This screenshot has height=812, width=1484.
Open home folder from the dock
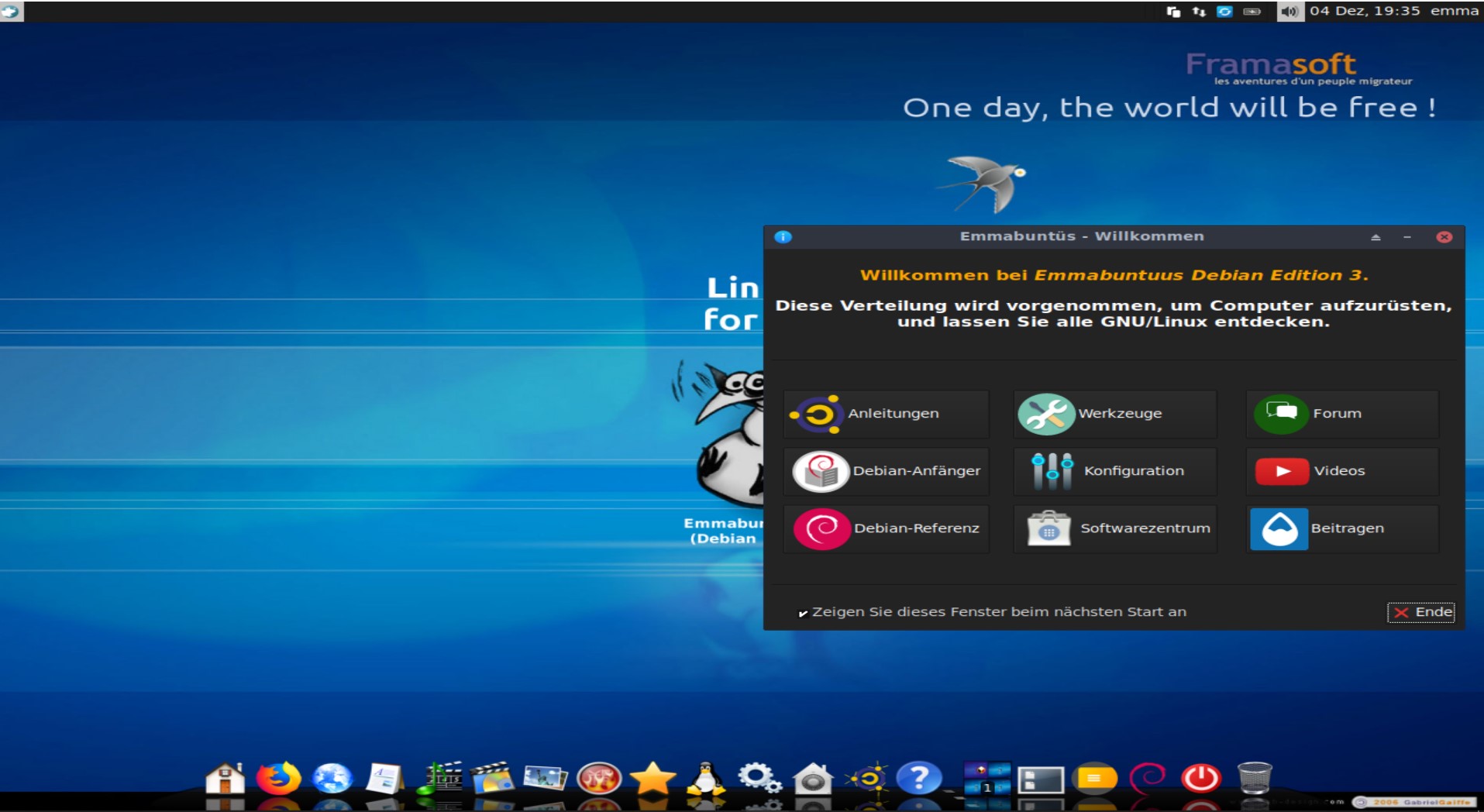pyautogui.click(x=226, y=778)
